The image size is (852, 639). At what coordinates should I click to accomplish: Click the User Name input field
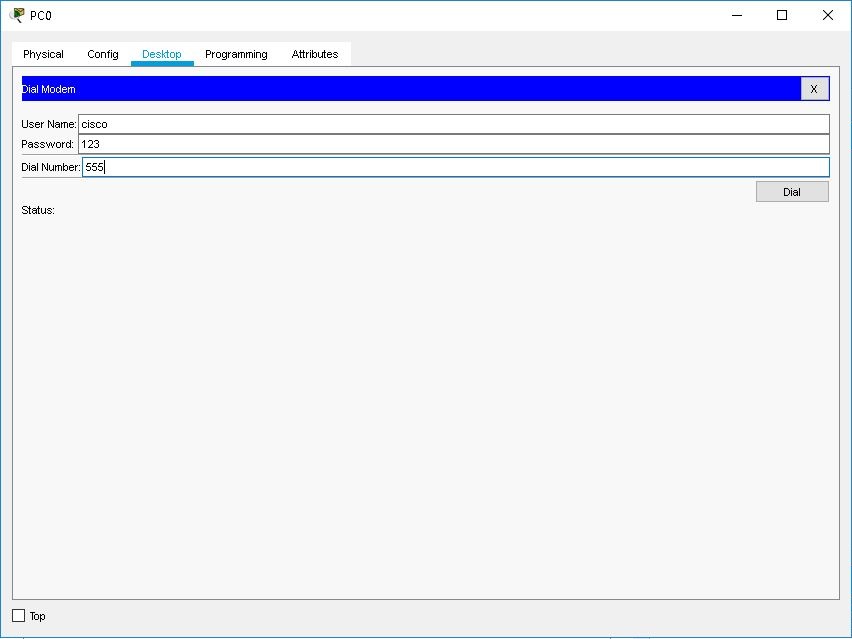(400, 123)
